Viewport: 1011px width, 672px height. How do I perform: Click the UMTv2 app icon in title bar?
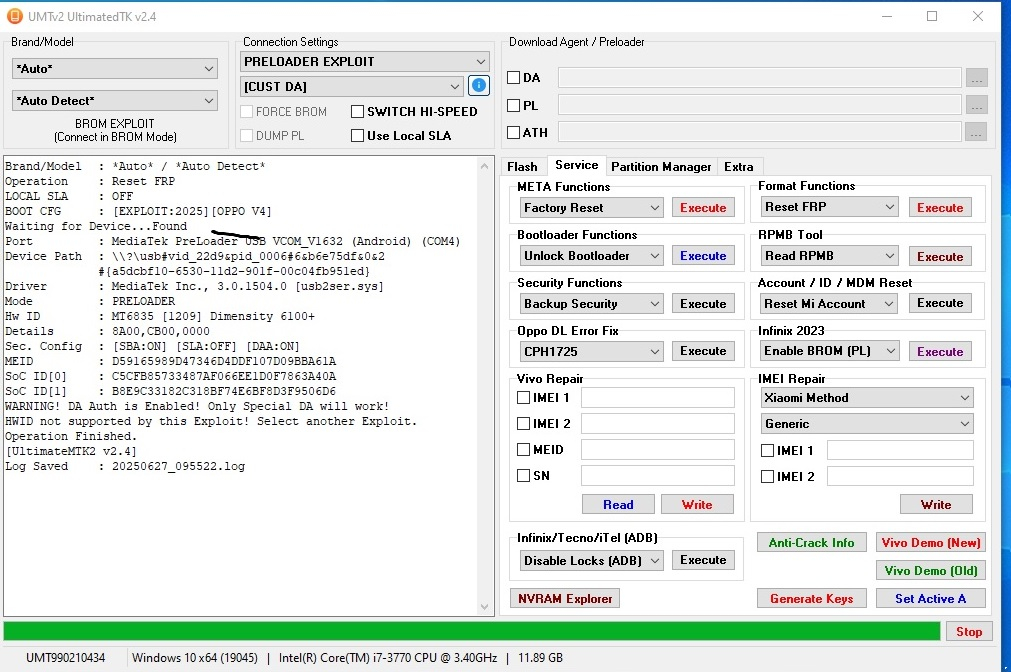14,16
